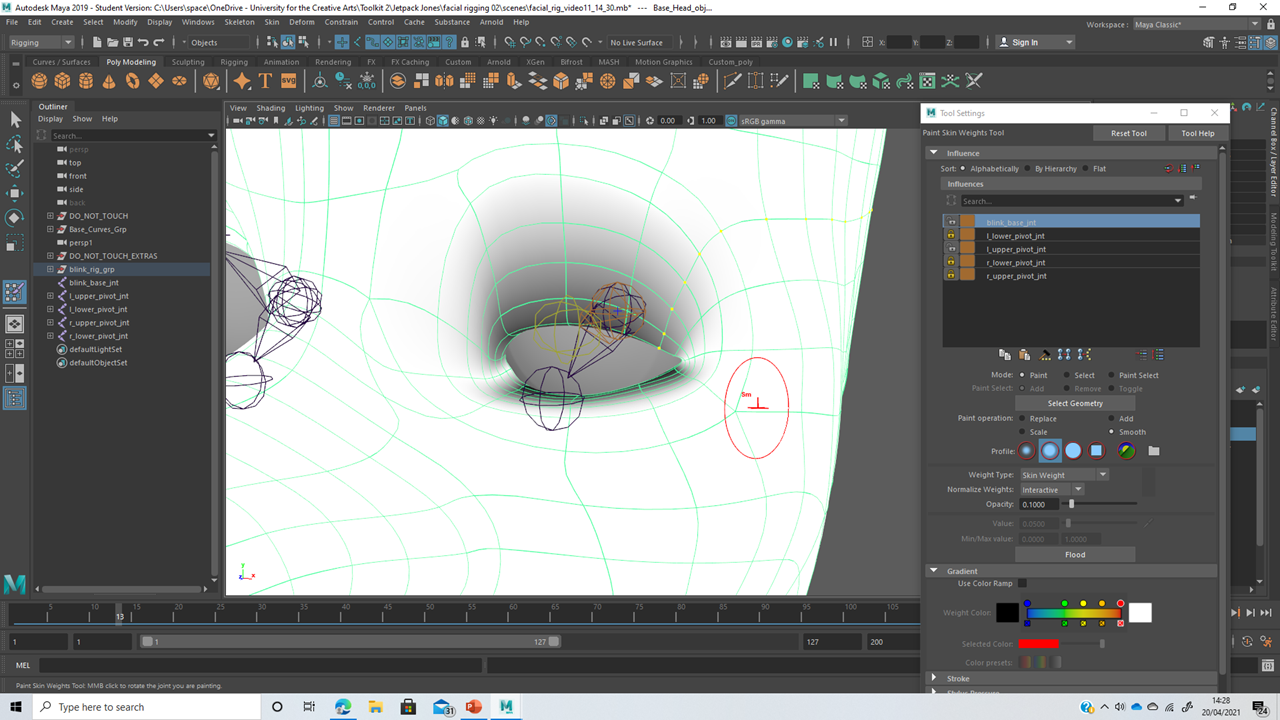This screenshot has width=1280, height=720.
Task: Switch to the Animation shelf tab
Action: (x=281, y=62)
